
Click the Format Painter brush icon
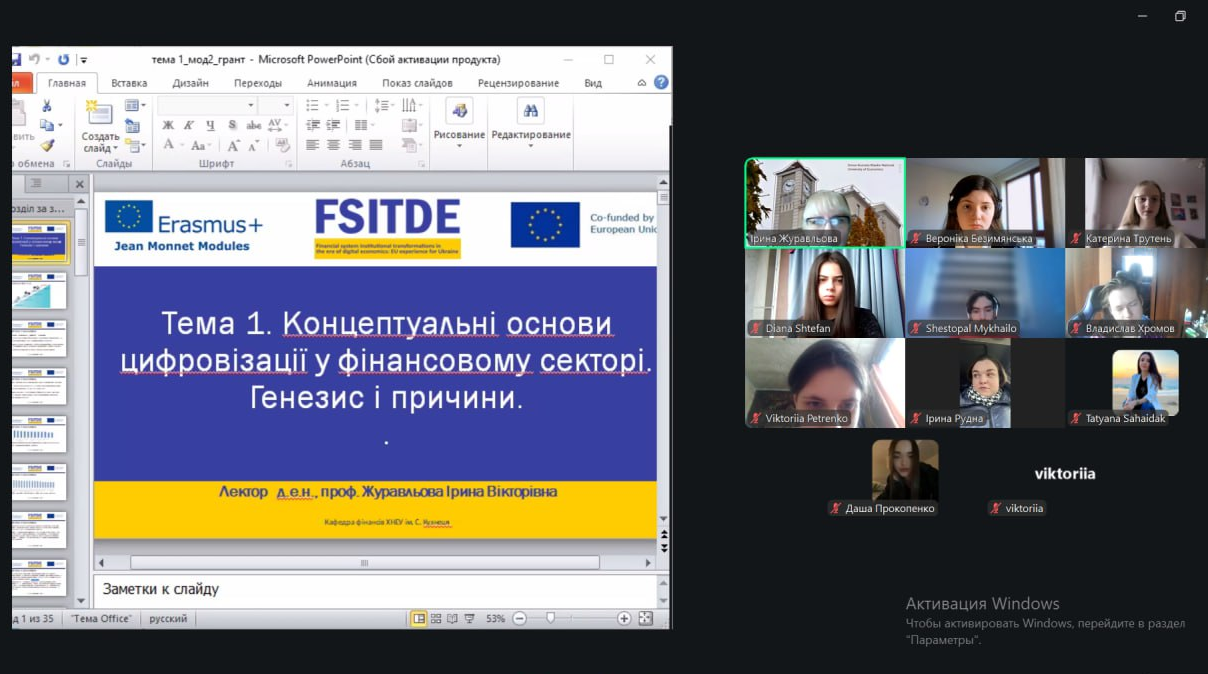click(46, 145)
